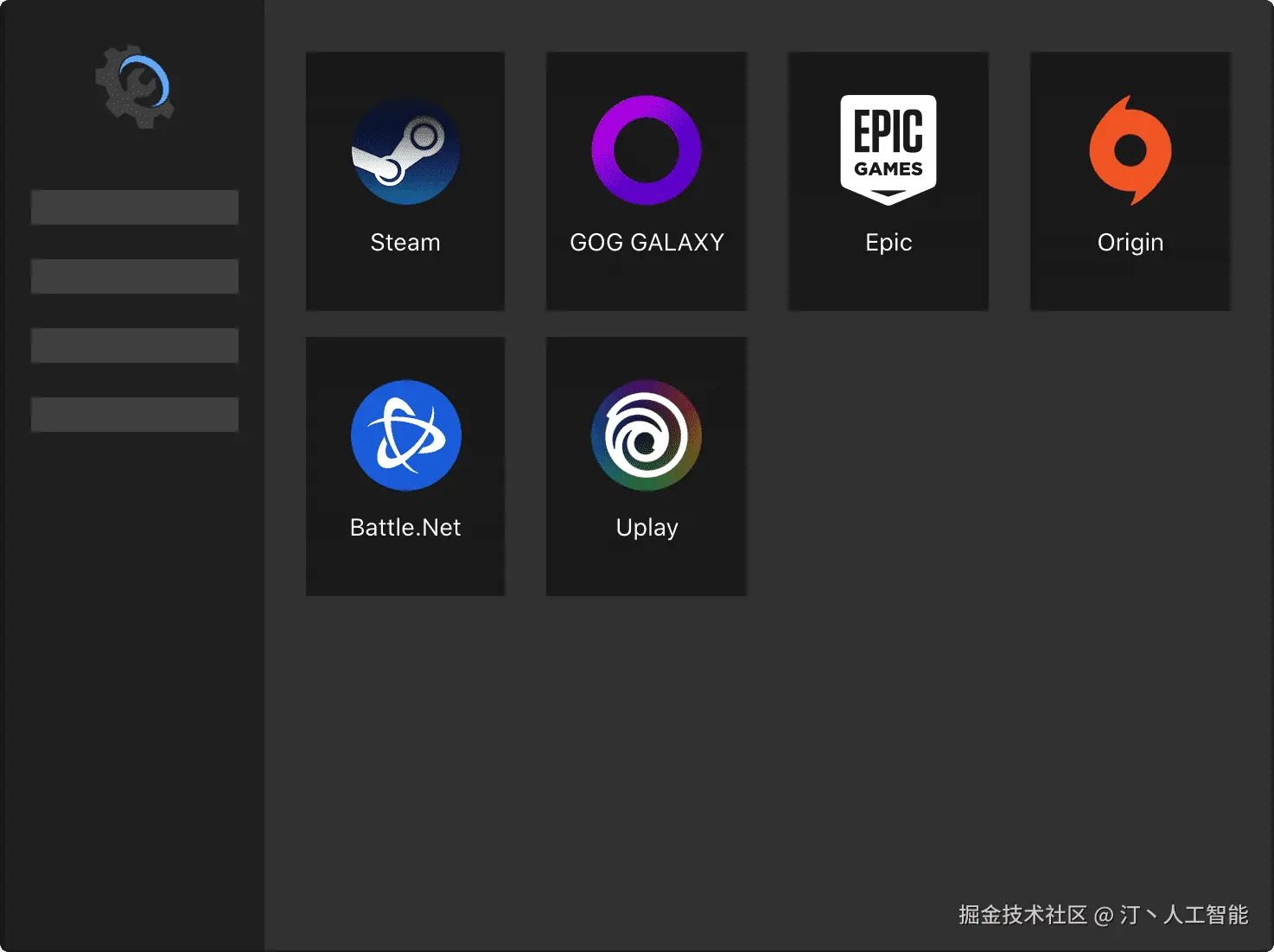Screen dimensions: 1274x952
Task: Click the "Origin" label
Action: [1131, 244]
